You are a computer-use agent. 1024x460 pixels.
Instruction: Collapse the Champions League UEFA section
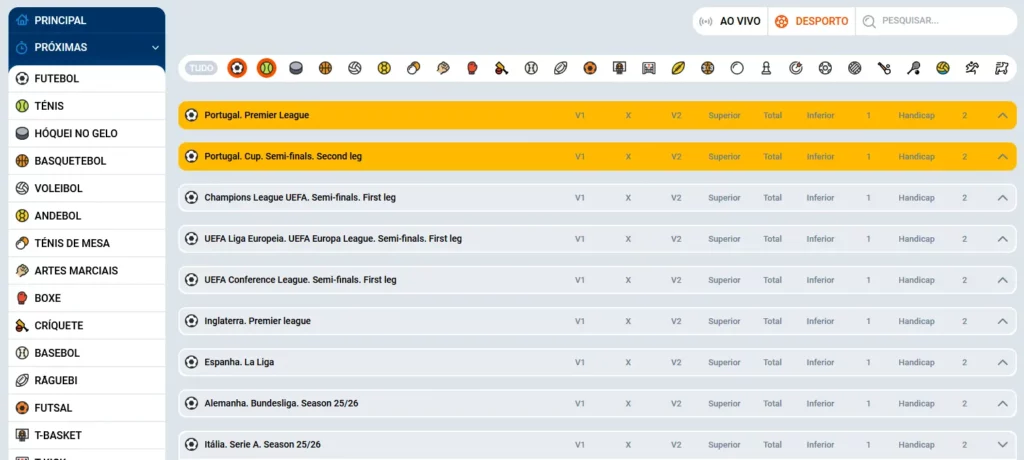[x=1003, y=198]
